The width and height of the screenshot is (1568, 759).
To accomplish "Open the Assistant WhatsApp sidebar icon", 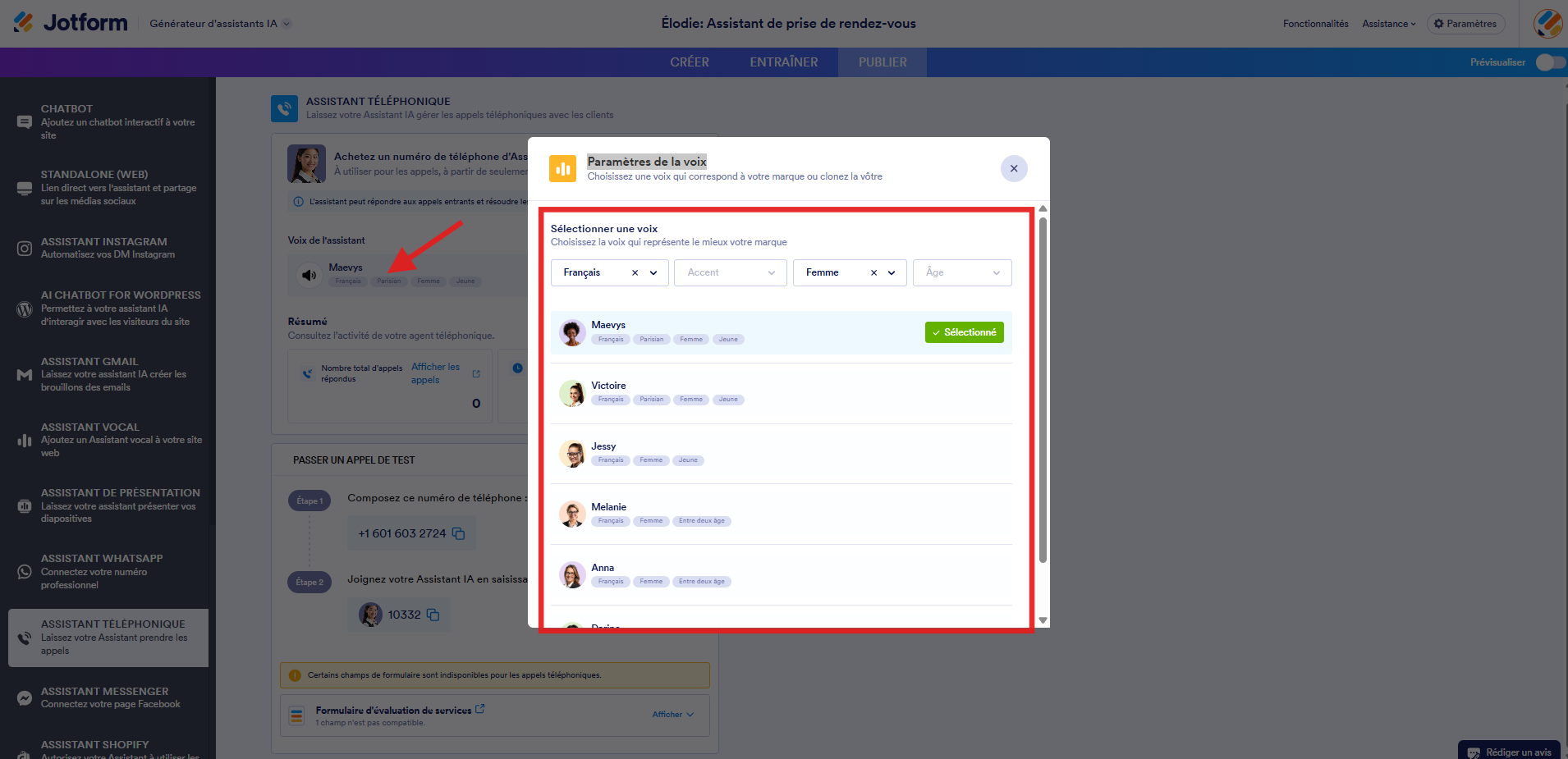I will [x=25, y=572].
